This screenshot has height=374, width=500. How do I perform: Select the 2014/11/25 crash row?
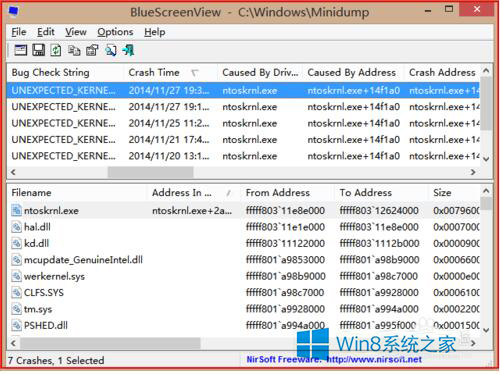coord(244,123)
